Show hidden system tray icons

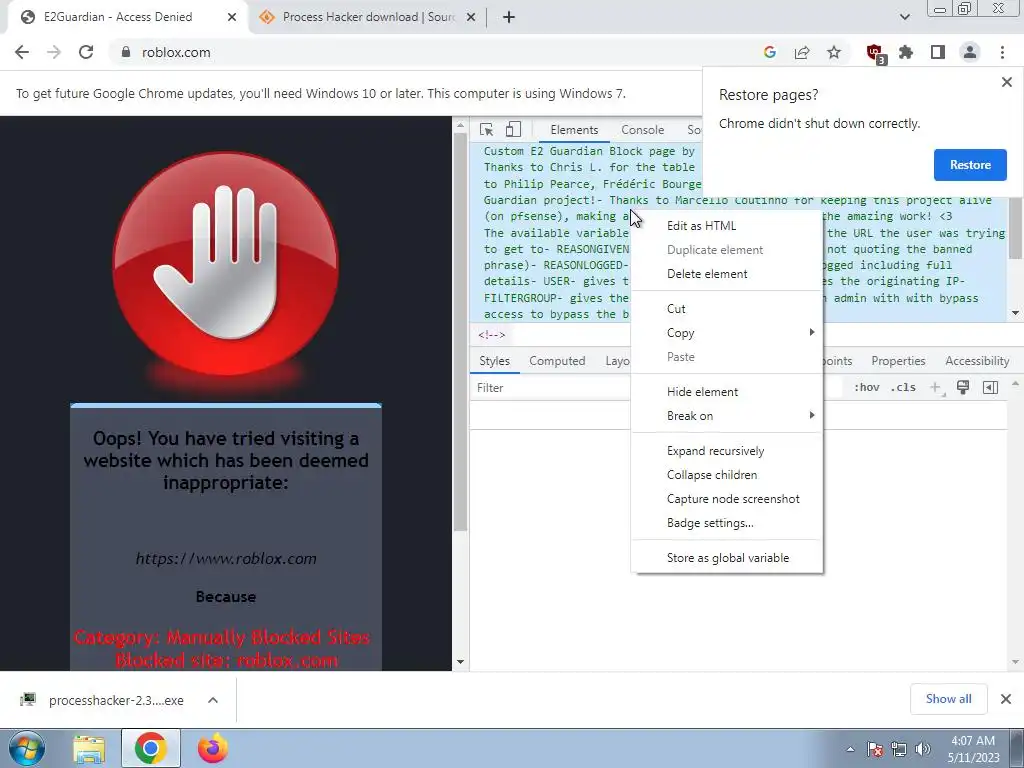(850, 749)
